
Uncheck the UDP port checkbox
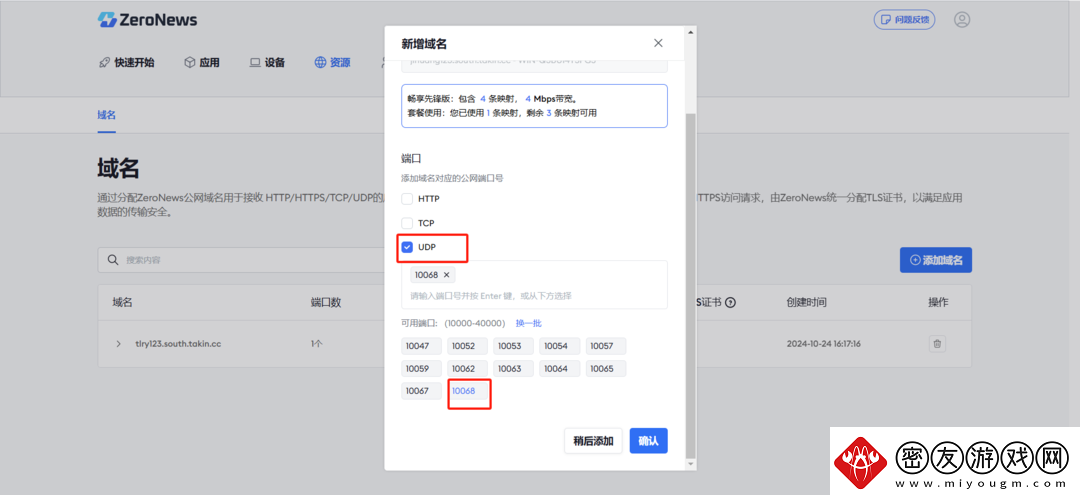[407, 247]
